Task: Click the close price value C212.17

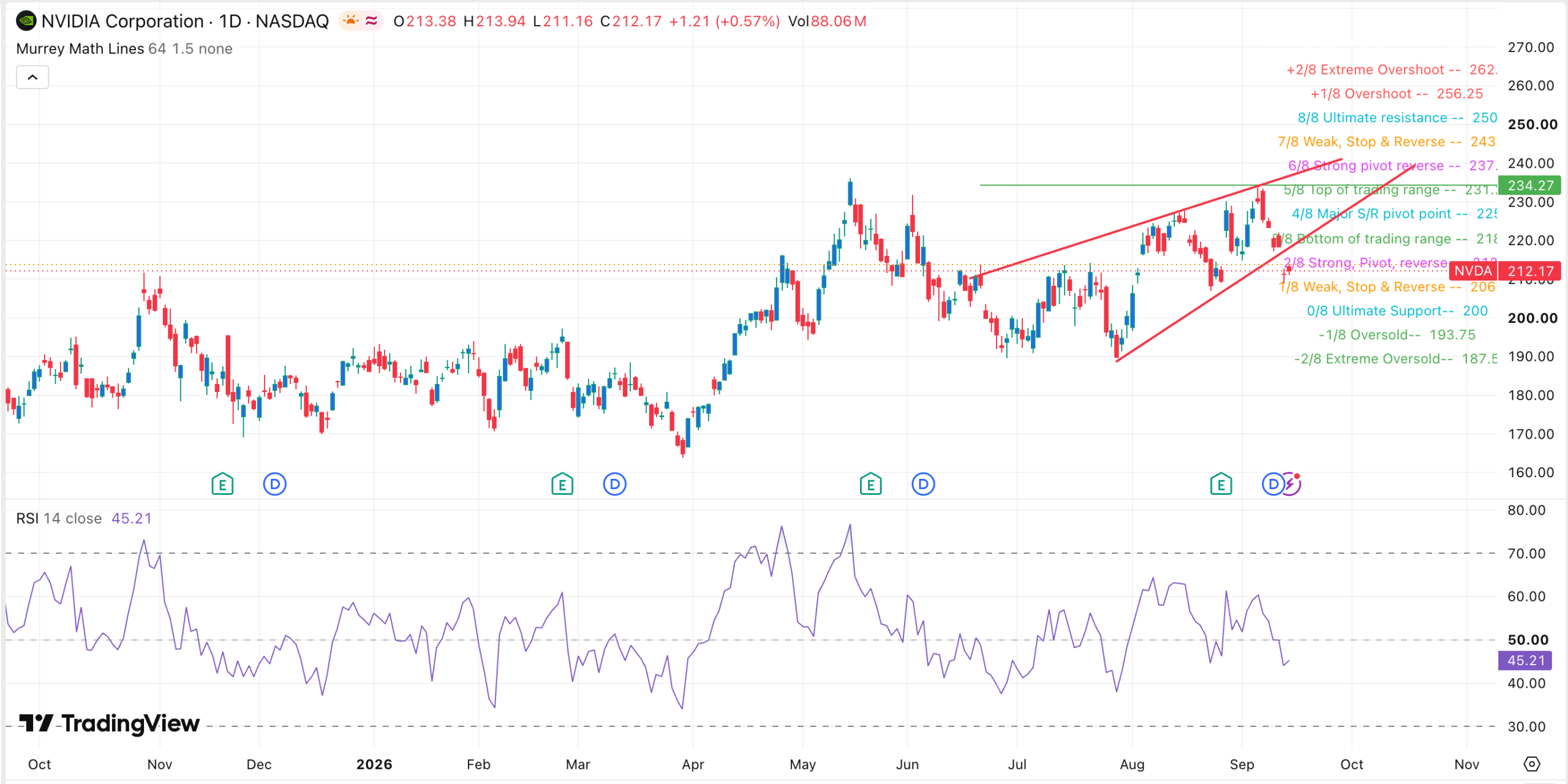Action: (631, 21)
